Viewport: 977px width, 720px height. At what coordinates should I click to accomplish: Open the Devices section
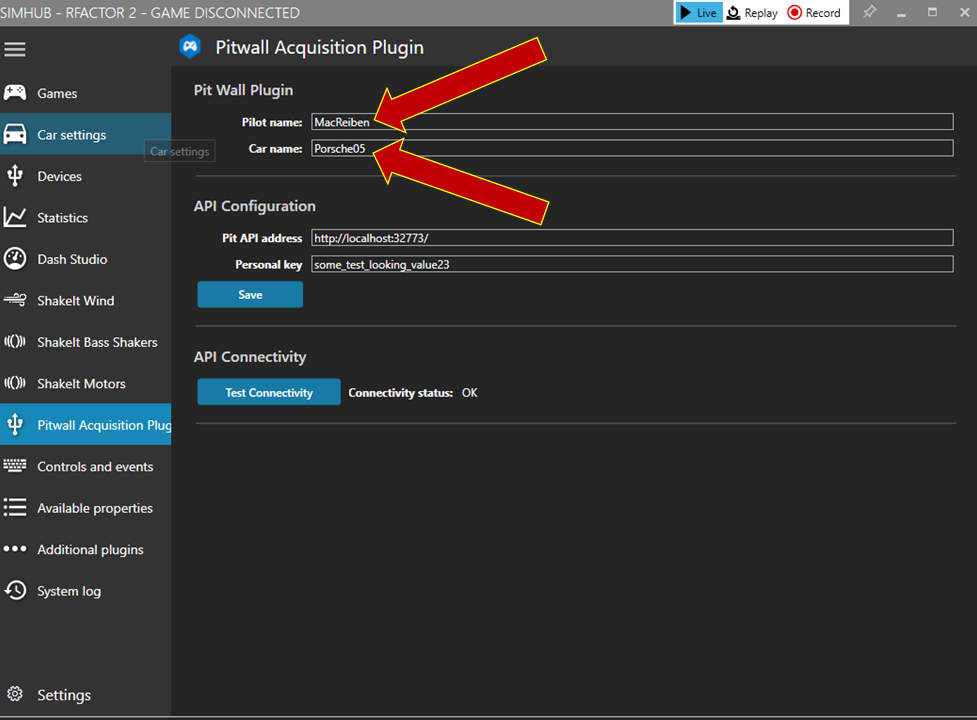pos(85,176)
